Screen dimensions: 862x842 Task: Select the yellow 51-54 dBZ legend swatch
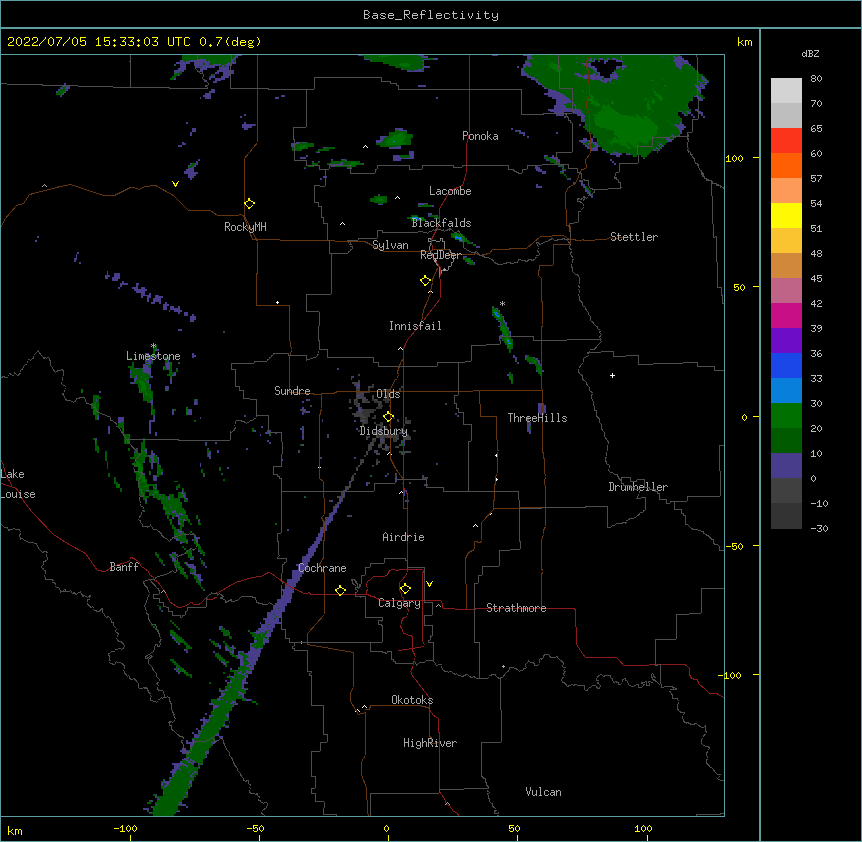pos(786,215)
